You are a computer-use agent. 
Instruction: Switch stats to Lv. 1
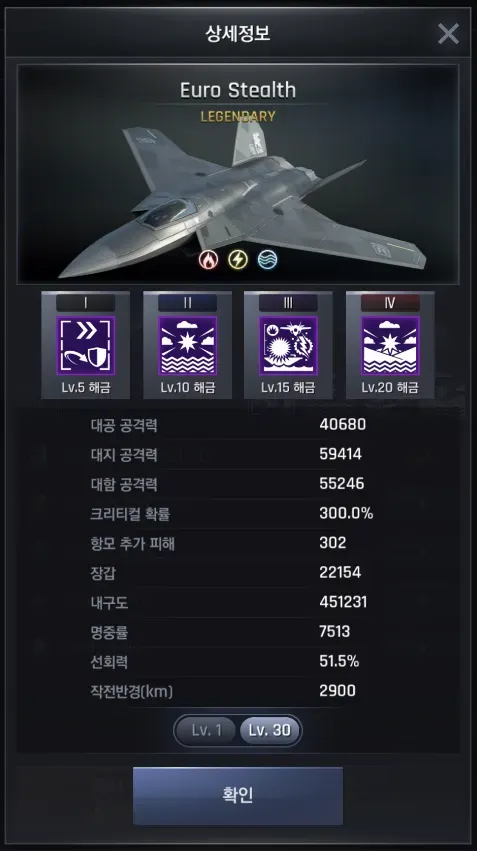[206, 730]
